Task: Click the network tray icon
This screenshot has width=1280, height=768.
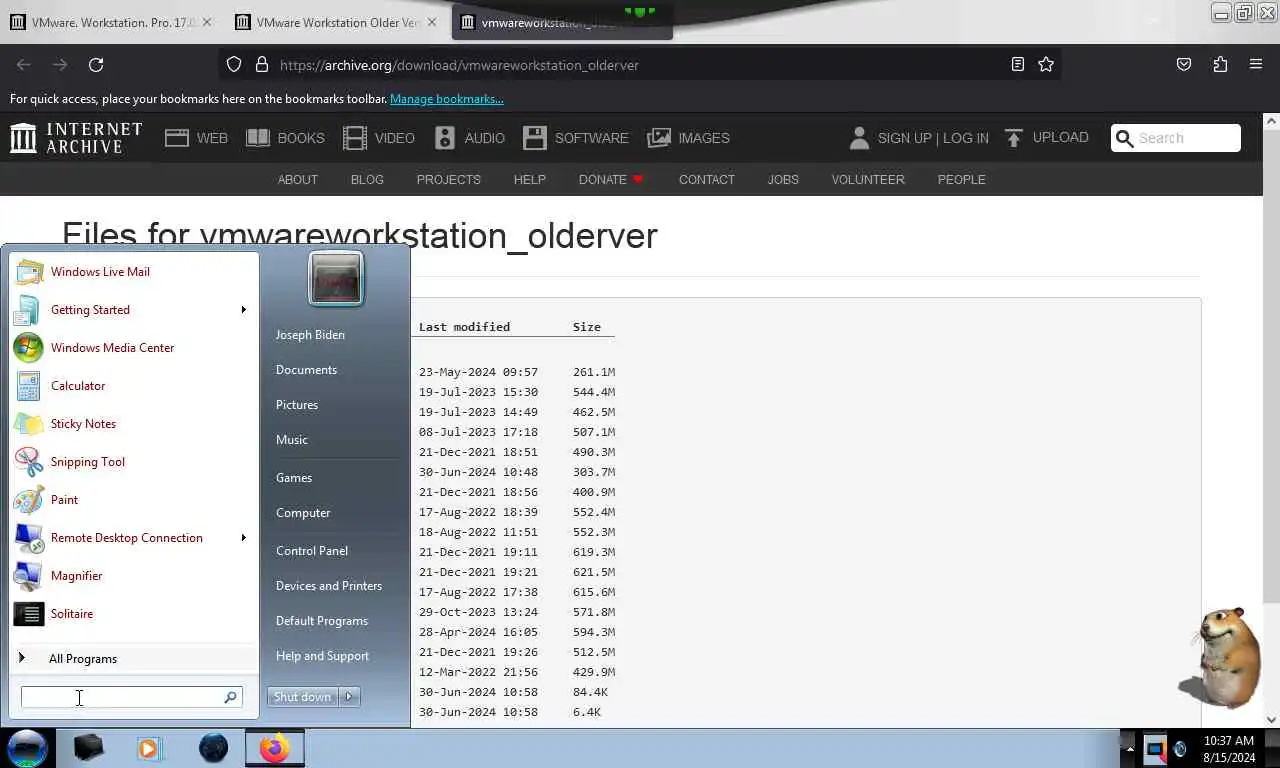Action: point(1155,749)
